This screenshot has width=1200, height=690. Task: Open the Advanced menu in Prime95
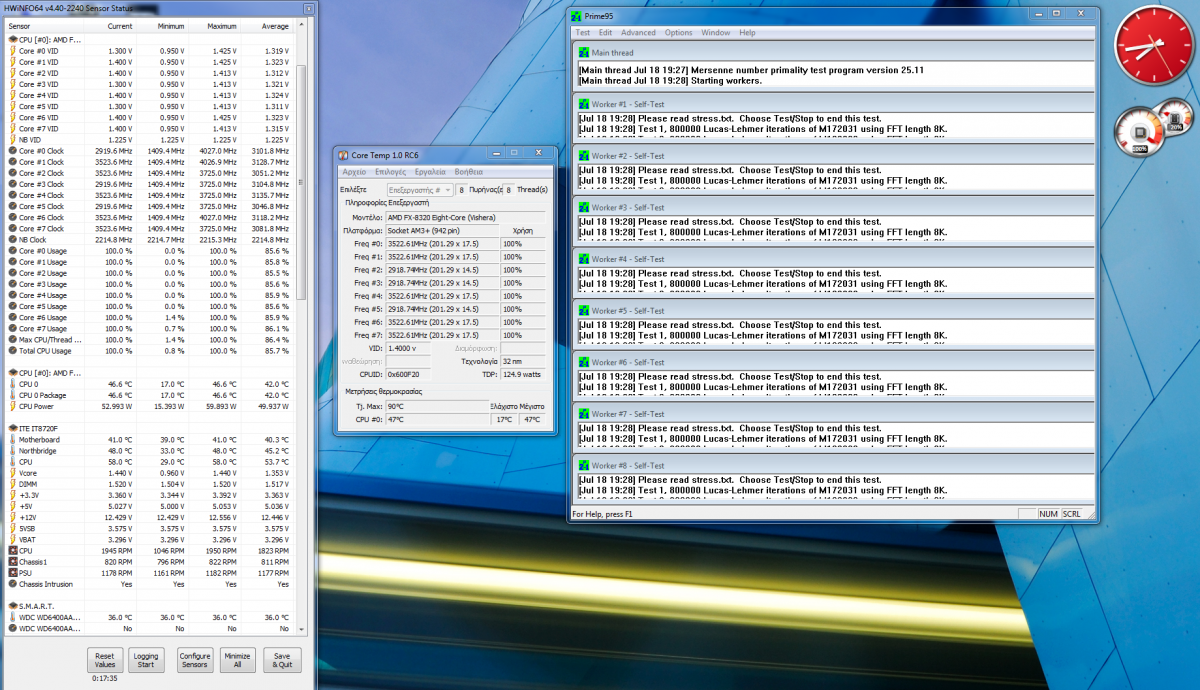click(x=639, y=33)
